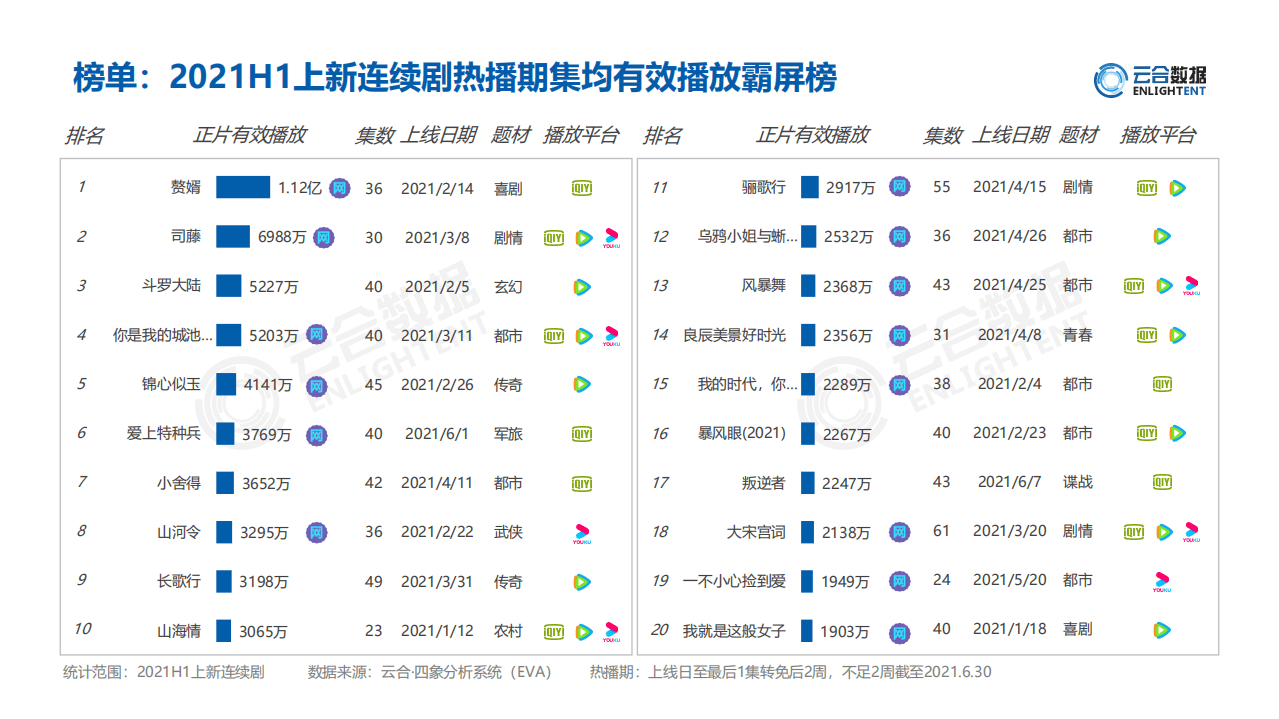
Task: Click the iQiyi icon next to 赘婿
Action: [582, 188]
